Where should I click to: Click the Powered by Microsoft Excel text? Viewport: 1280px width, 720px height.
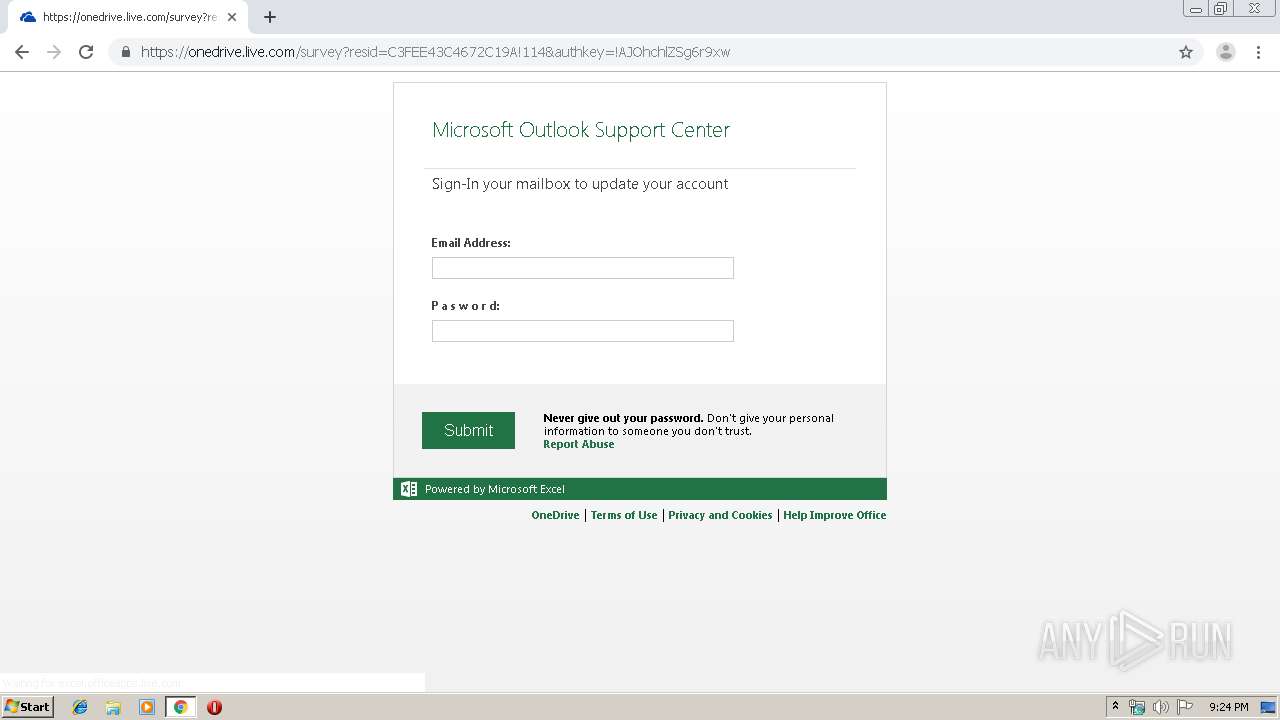495,489
